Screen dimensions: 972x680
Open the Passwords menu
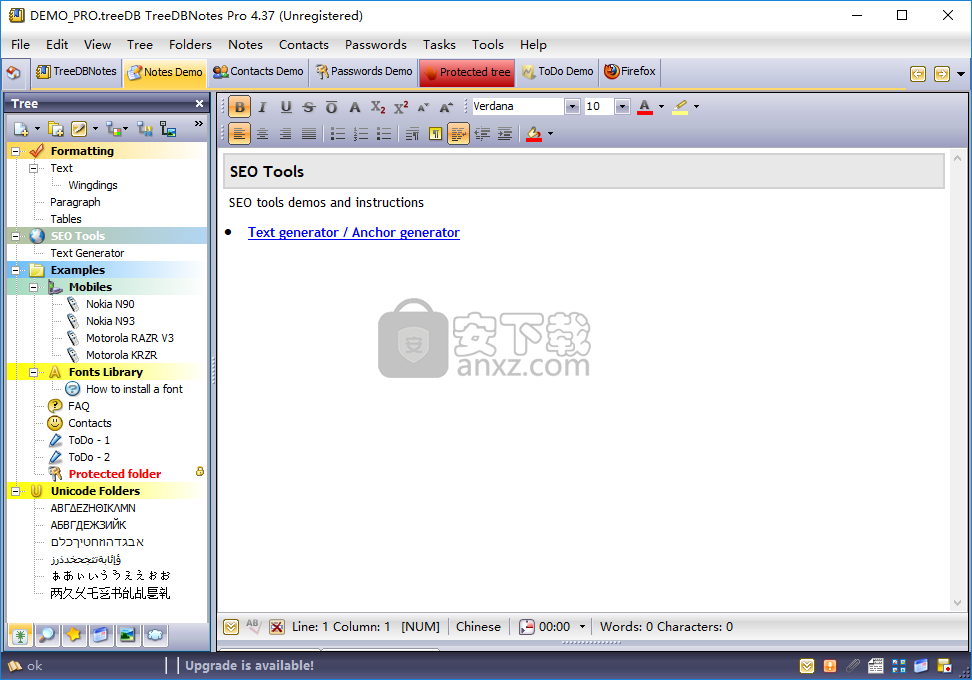click(x=376, y=45)
